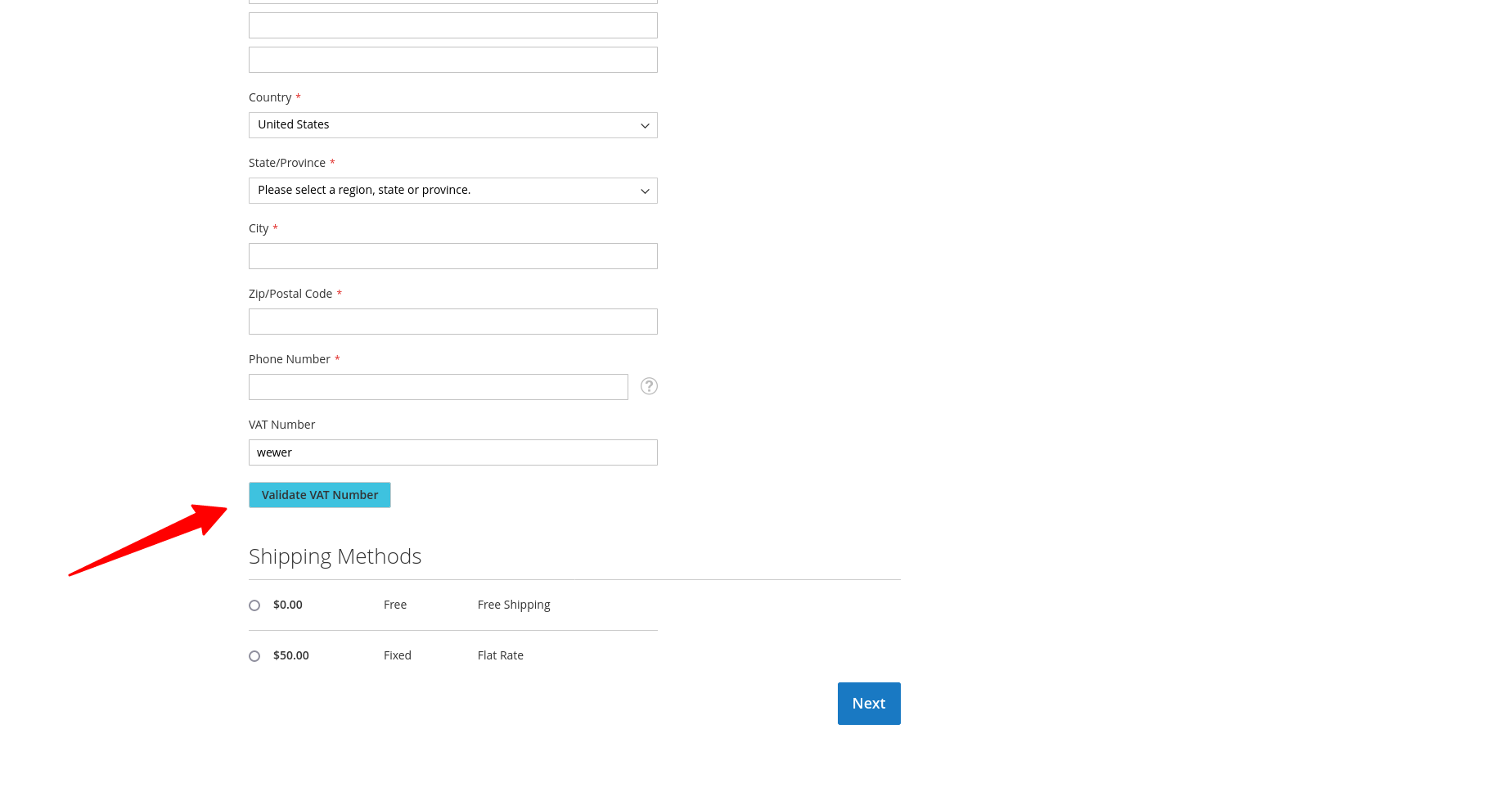Click the Free carrier text
The height and width of the screenshot is (792, 1512).
click(395, 605)
